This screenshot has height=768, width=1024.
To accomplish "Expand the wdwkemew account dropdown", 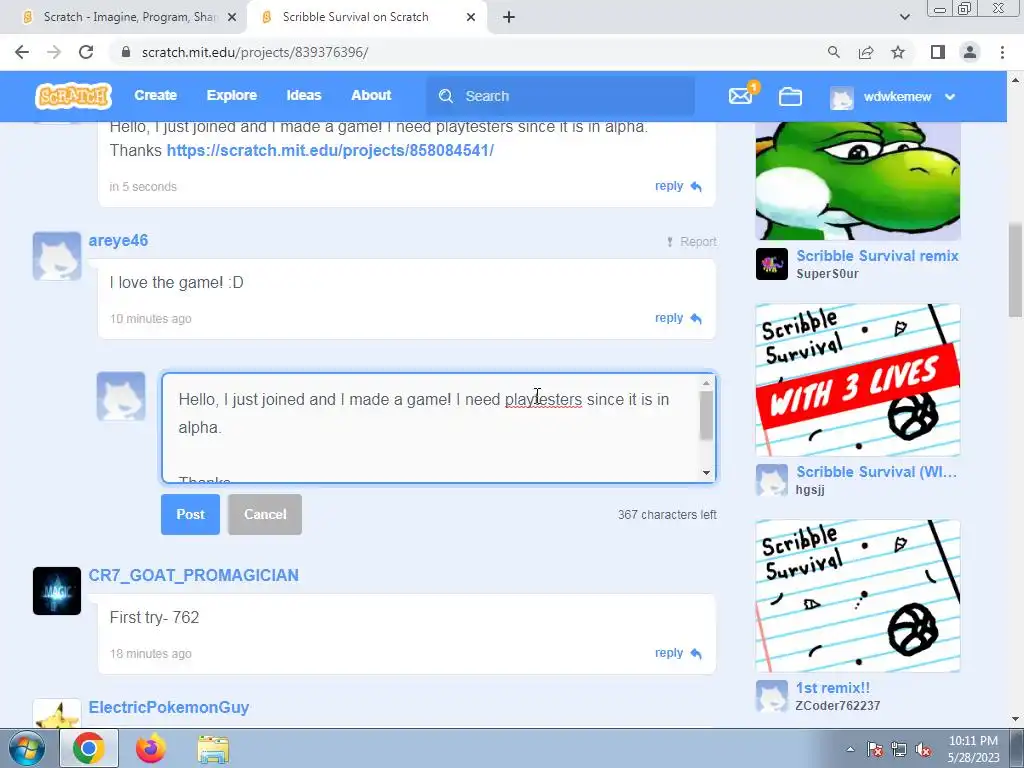I will point(950,97).
